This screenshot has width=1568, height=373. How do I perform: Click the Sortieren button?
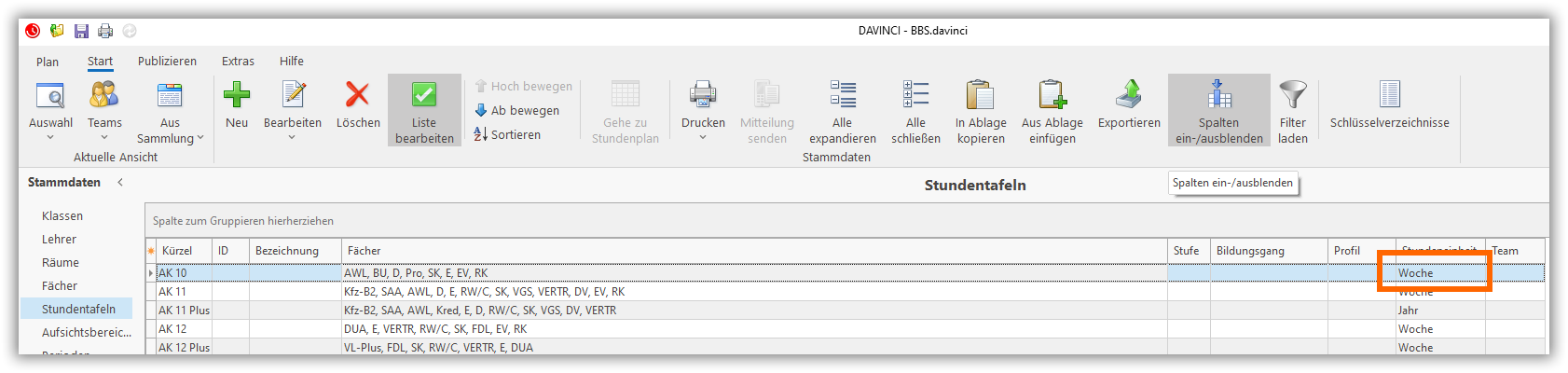[508, 135]
